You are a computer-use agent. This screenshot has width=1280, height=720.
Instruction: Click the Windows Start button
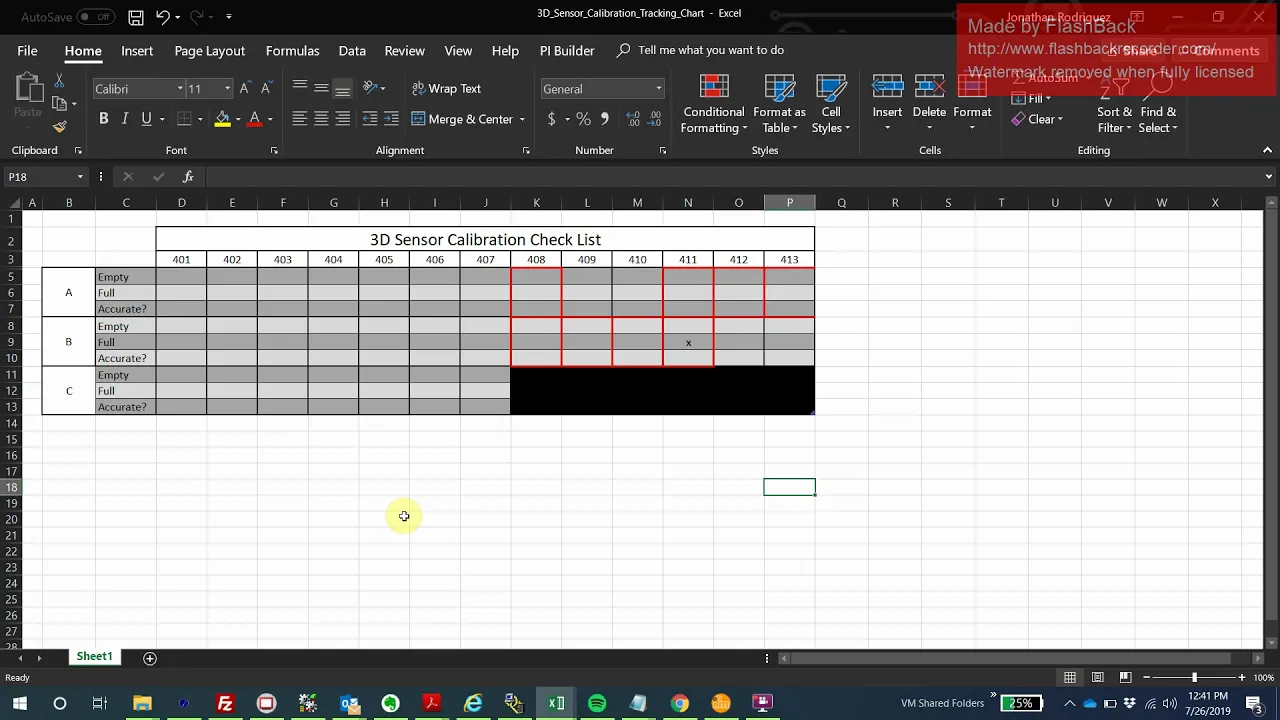(x=19, y=703)
